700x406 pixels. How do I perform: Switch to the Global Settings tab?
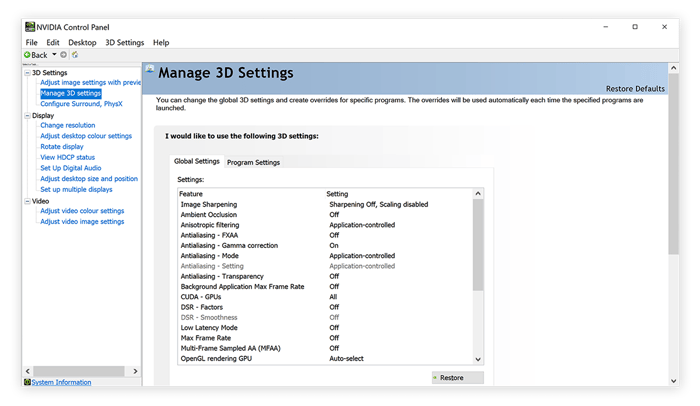coord(197,161)
